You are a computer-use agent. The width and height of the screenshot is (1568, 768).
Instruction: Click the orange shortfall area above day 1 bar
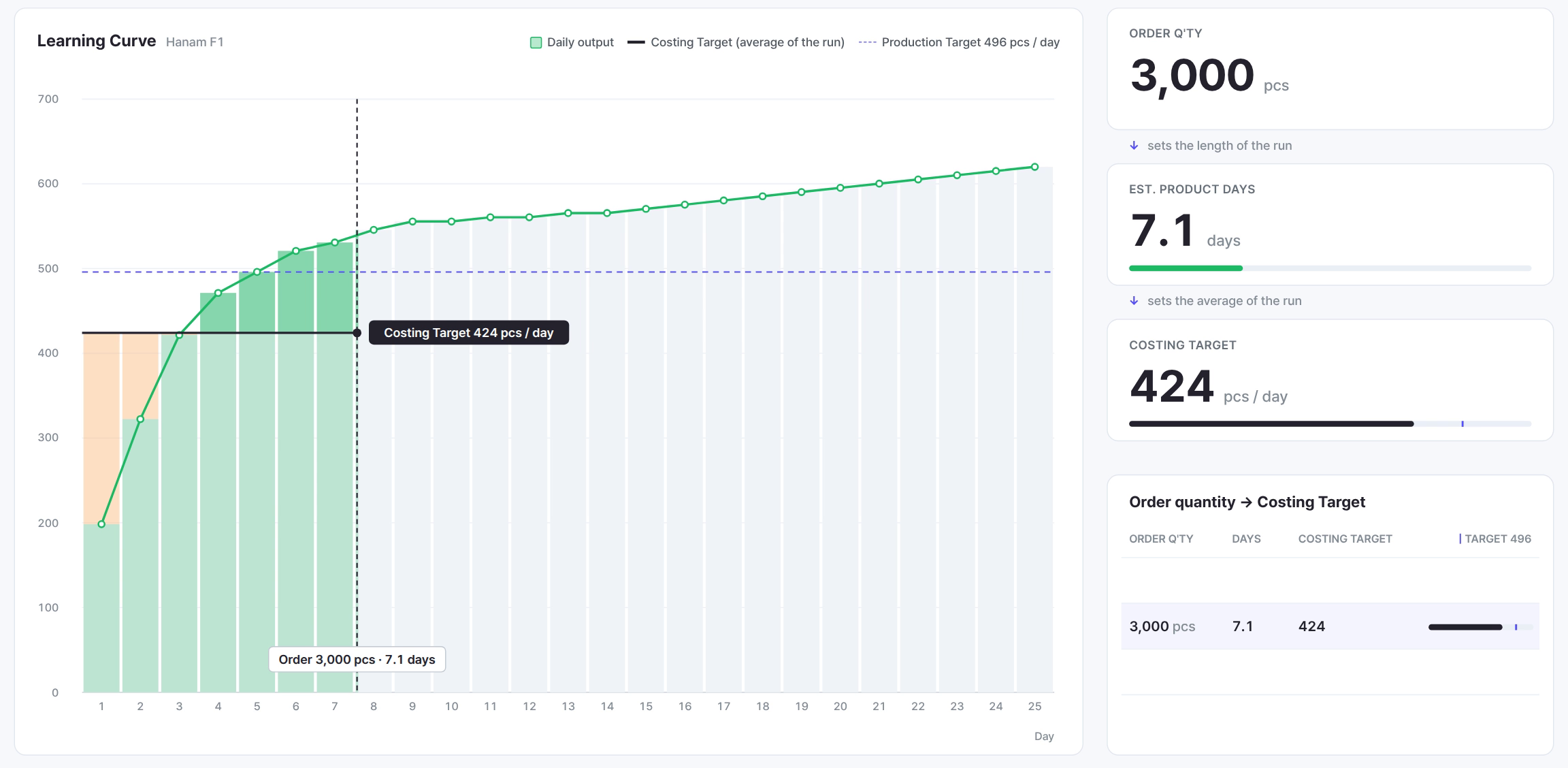click(x=101, y=428)
